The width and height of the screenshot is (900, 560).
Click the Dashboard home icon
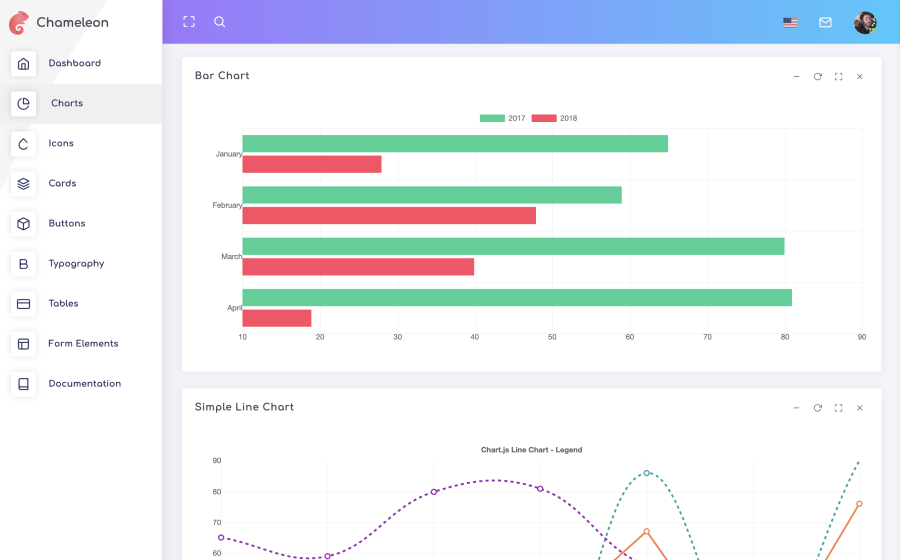pos(24,63)
